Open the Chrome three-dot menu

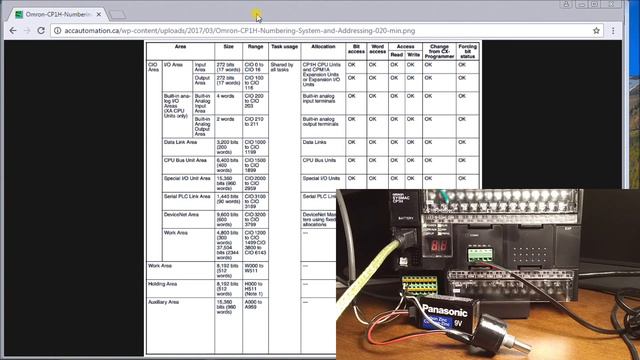(x=613, y=31)
